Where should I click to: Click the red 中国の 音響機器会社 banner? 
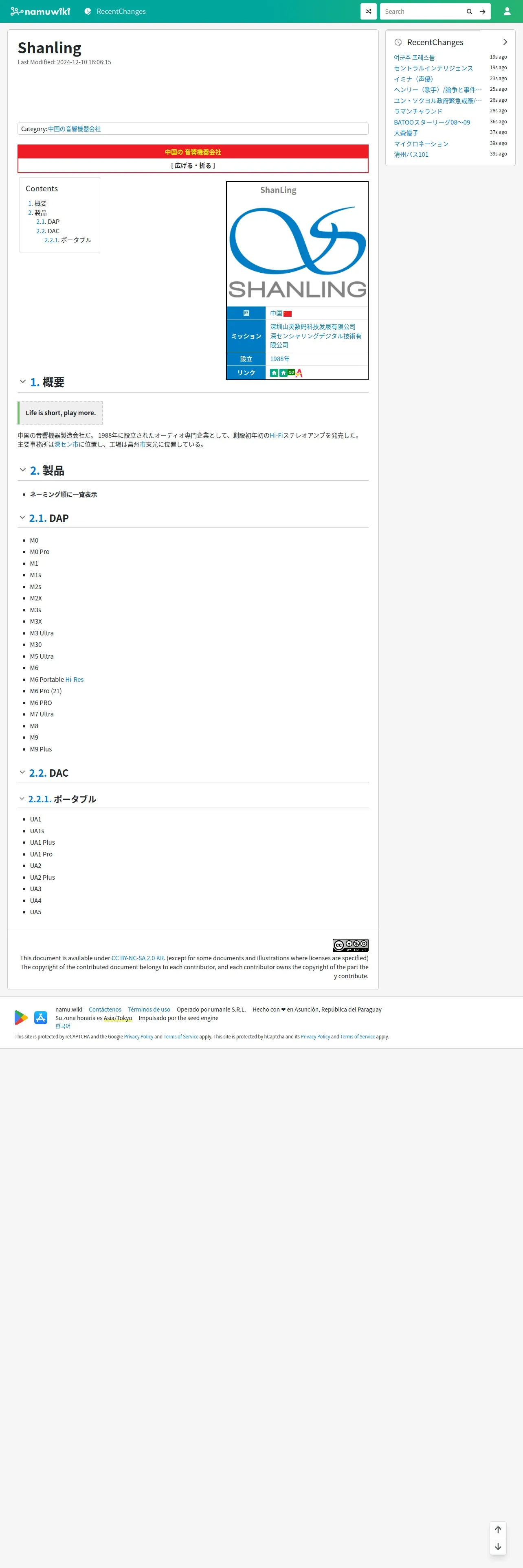tap(193, 151)
